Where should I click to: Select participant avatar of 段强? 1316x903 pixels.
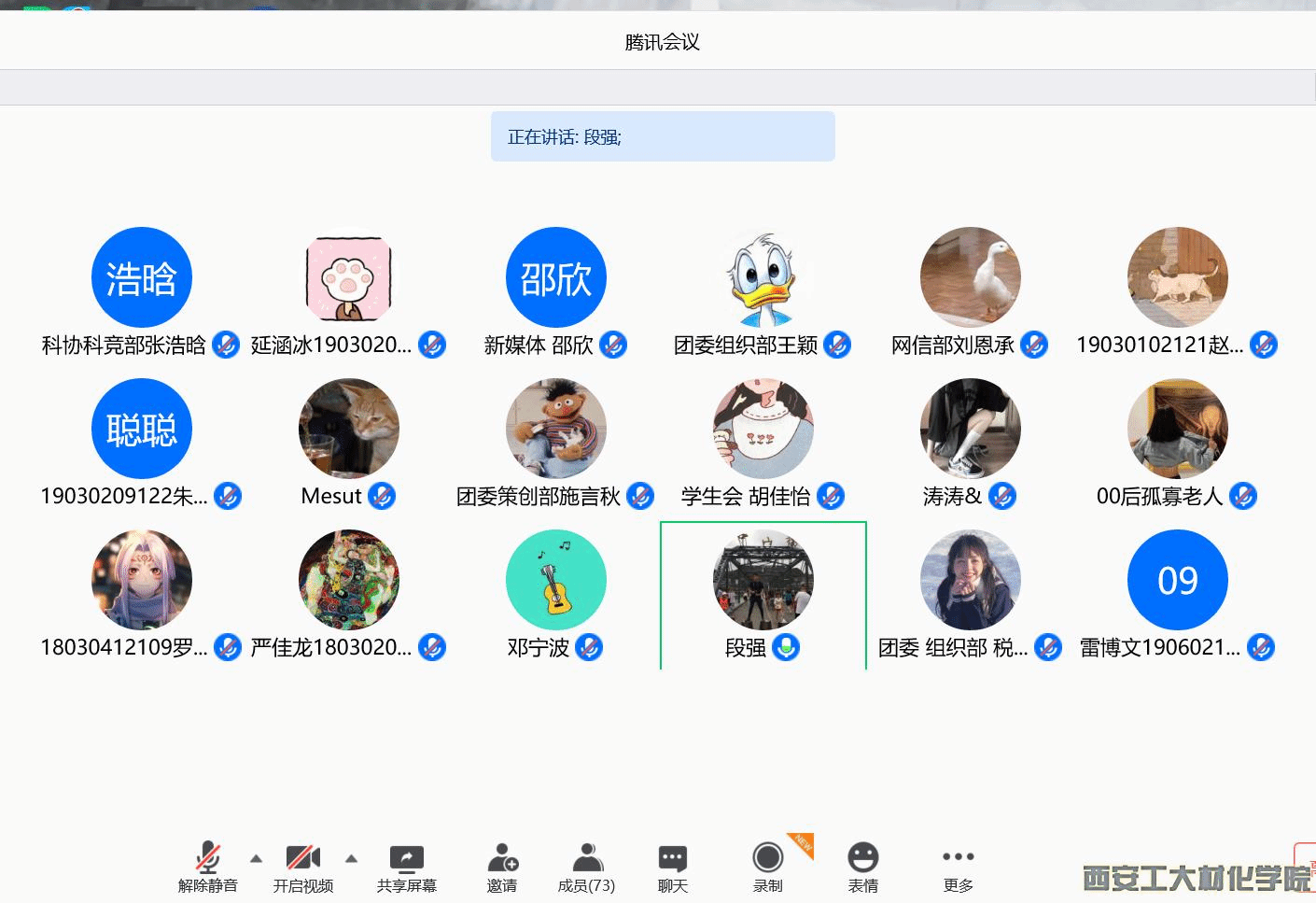763,580
